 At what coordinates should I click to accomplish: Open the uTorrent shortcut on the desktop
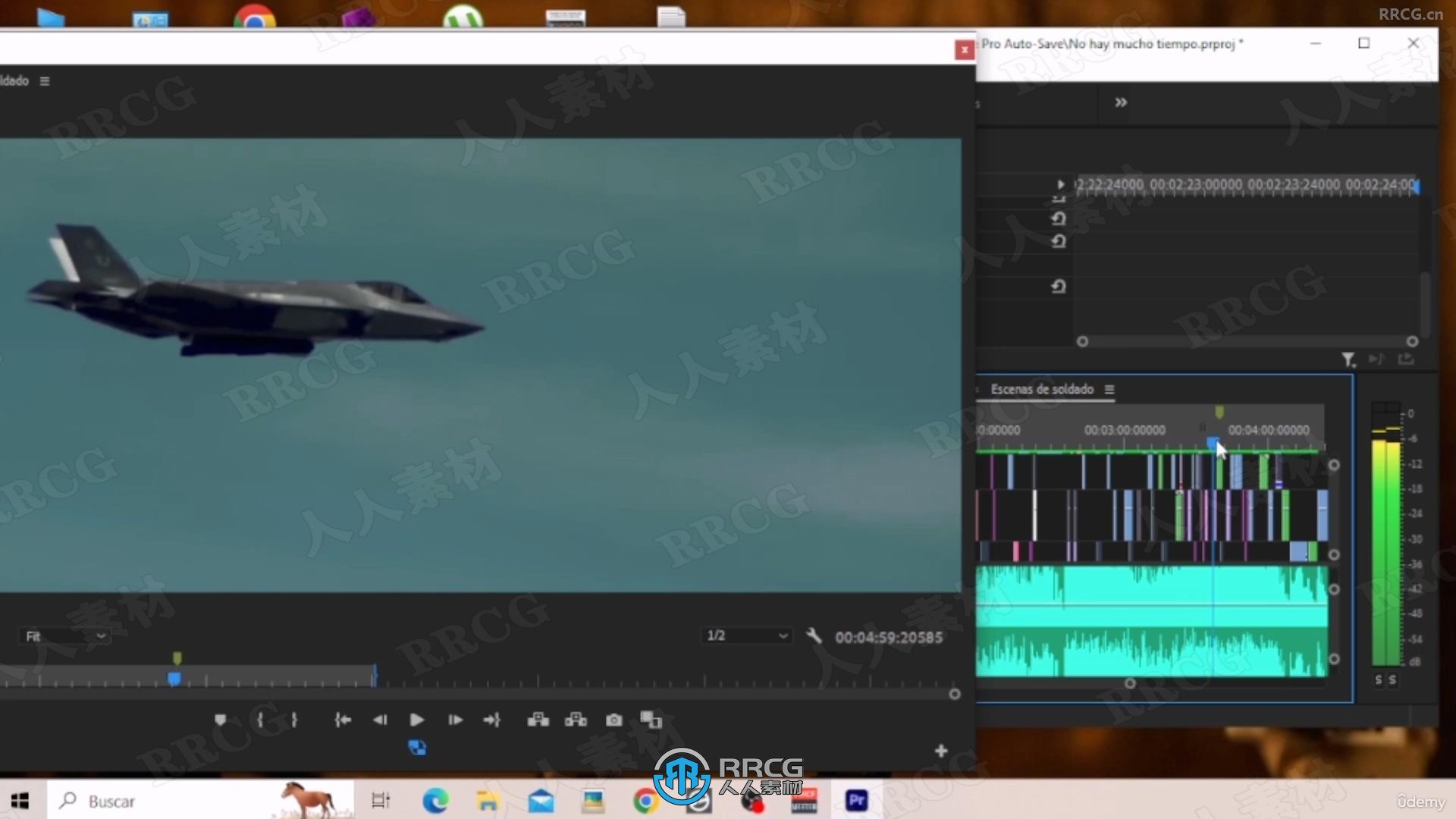(x=463, y=15)
